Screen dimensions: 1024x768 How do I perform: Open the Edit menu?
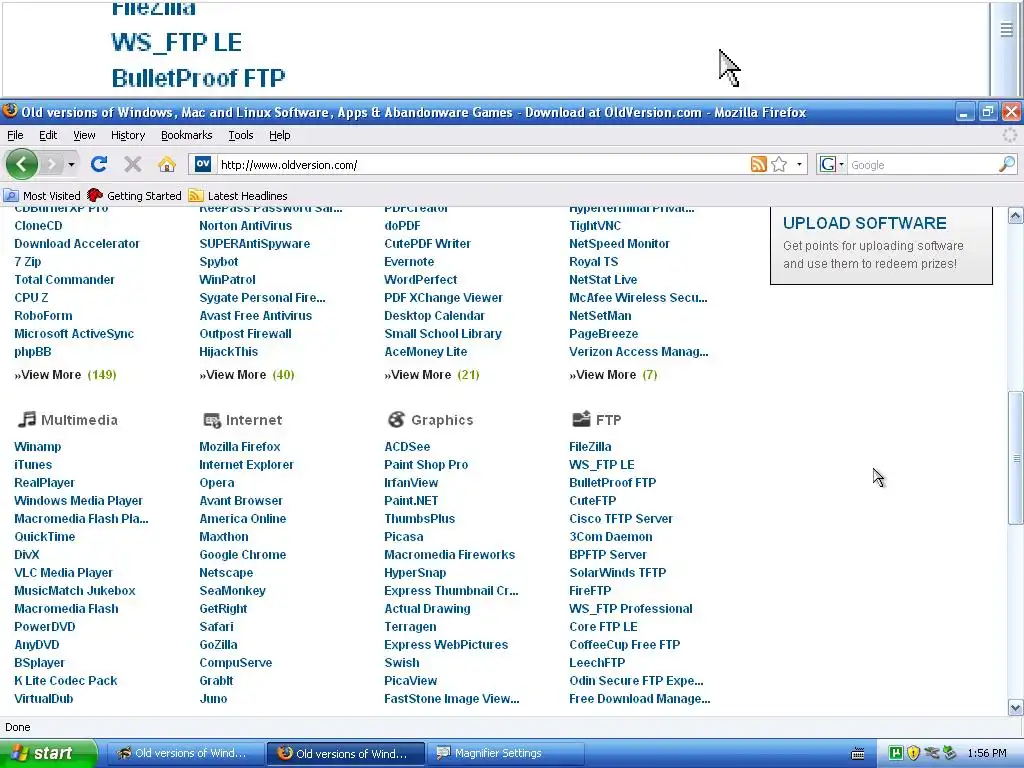coord(48,135)
